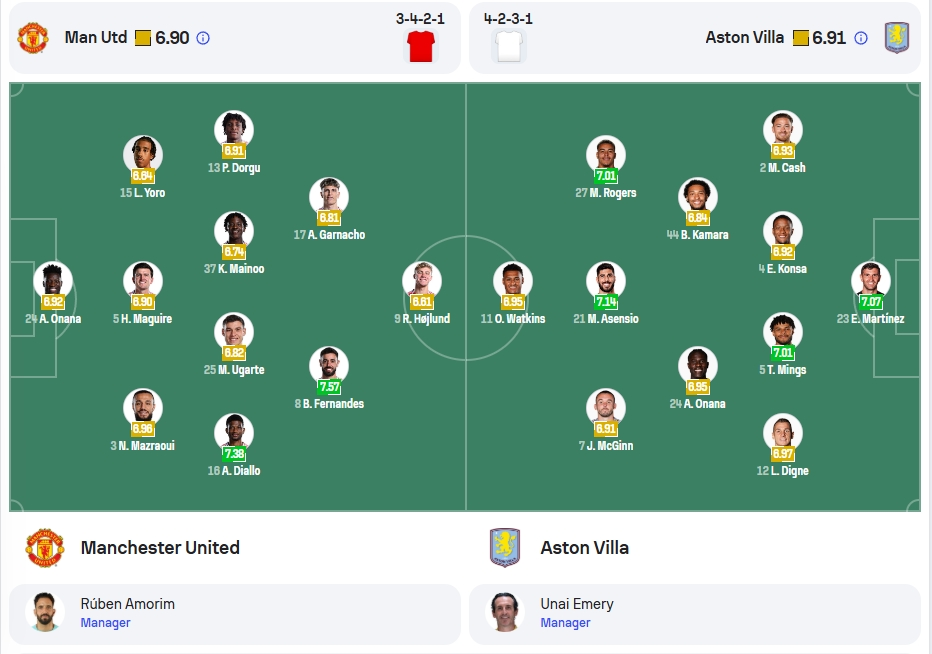Select E. Martínez goalkeeper photo

(x=871, y=279)
